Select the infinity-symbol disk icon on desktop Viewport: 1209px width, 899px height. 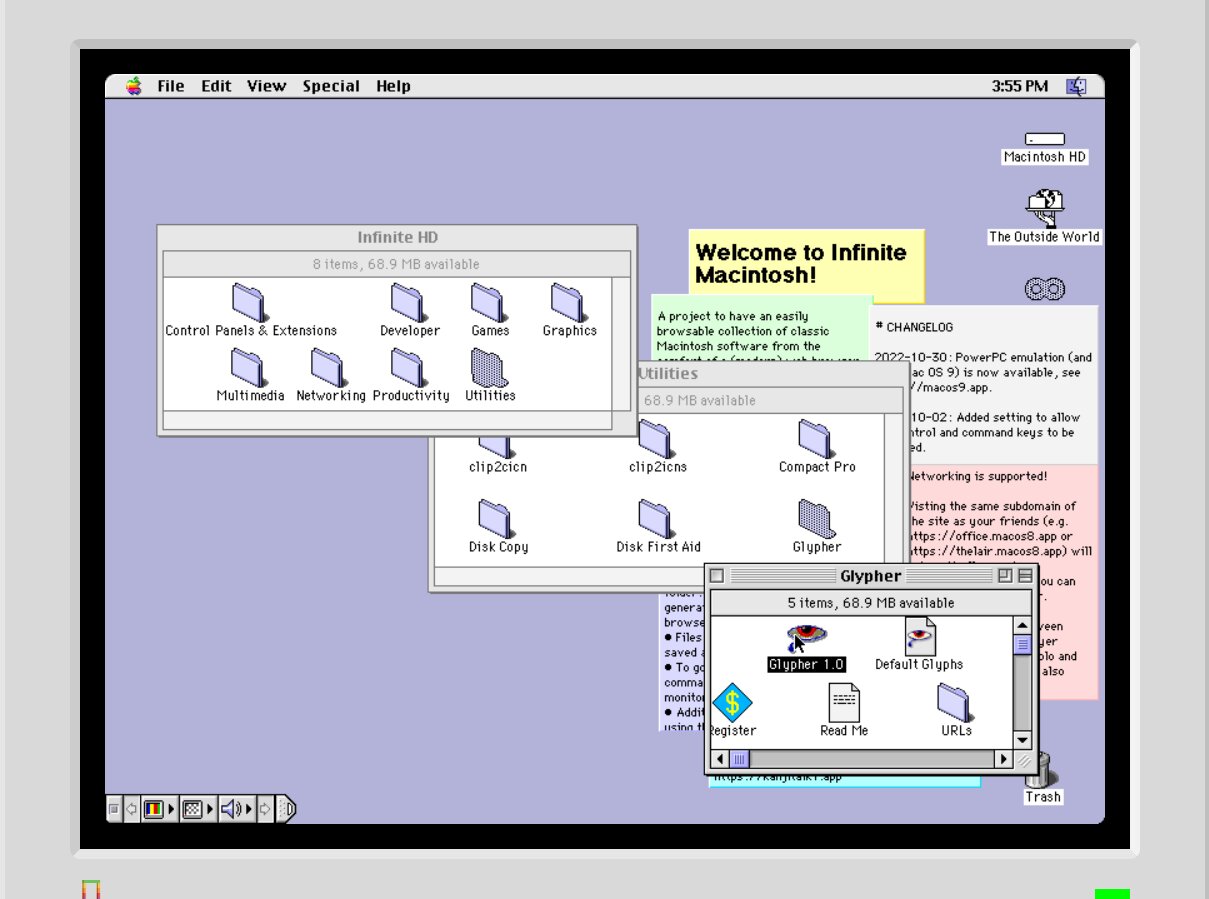[1045, 289]
